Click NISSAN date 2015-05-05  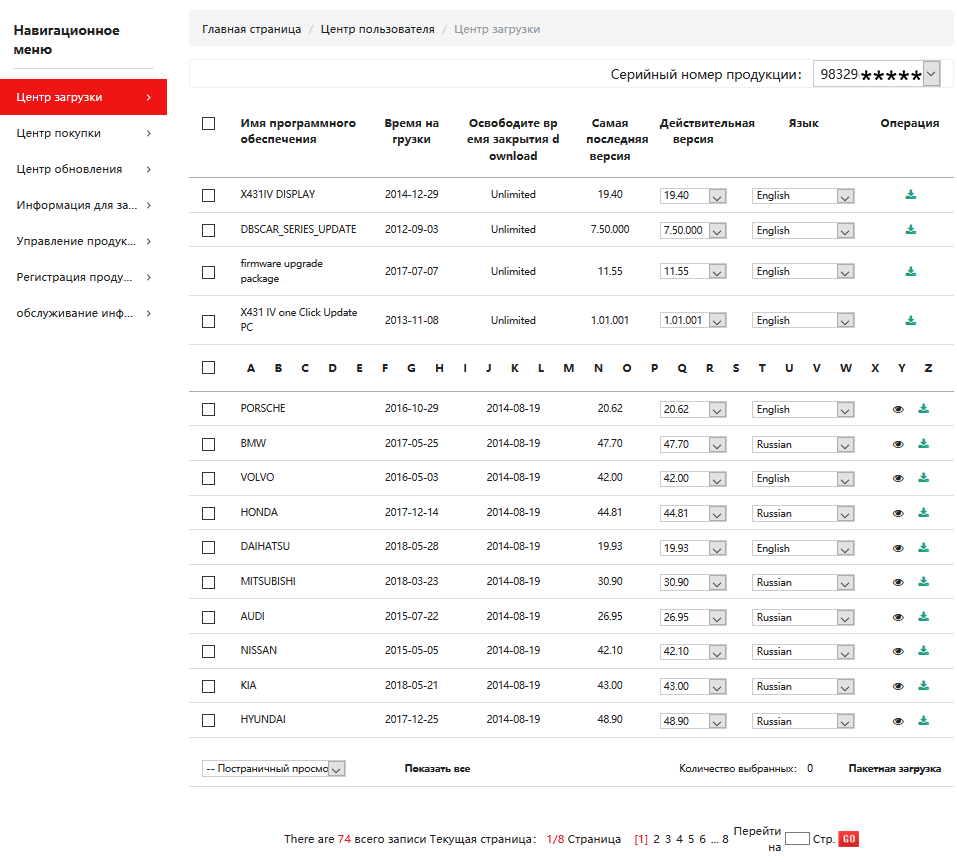tap(411, 651)
